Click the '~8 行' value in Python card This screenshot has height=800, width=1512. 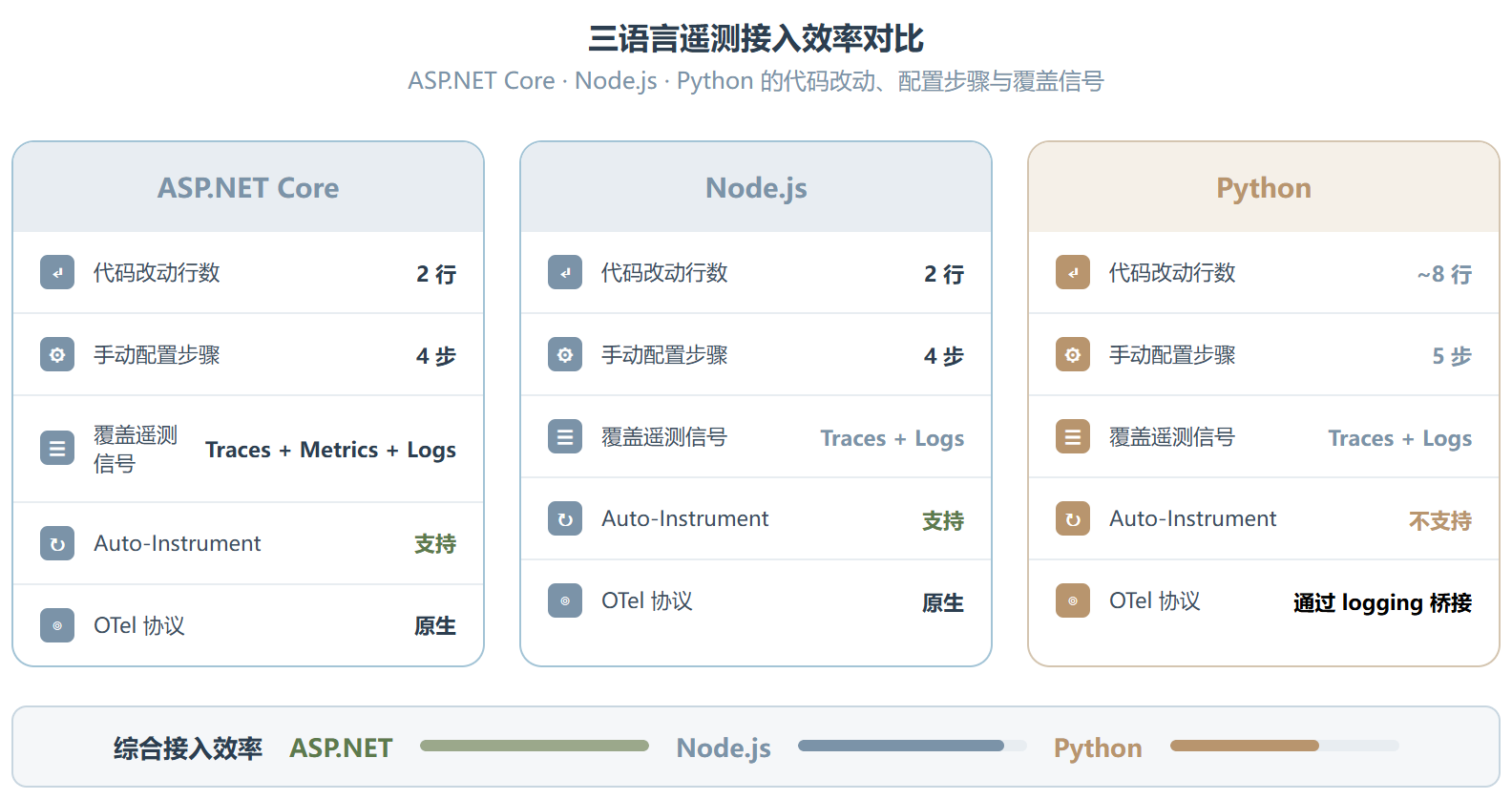coord(1444,274)
